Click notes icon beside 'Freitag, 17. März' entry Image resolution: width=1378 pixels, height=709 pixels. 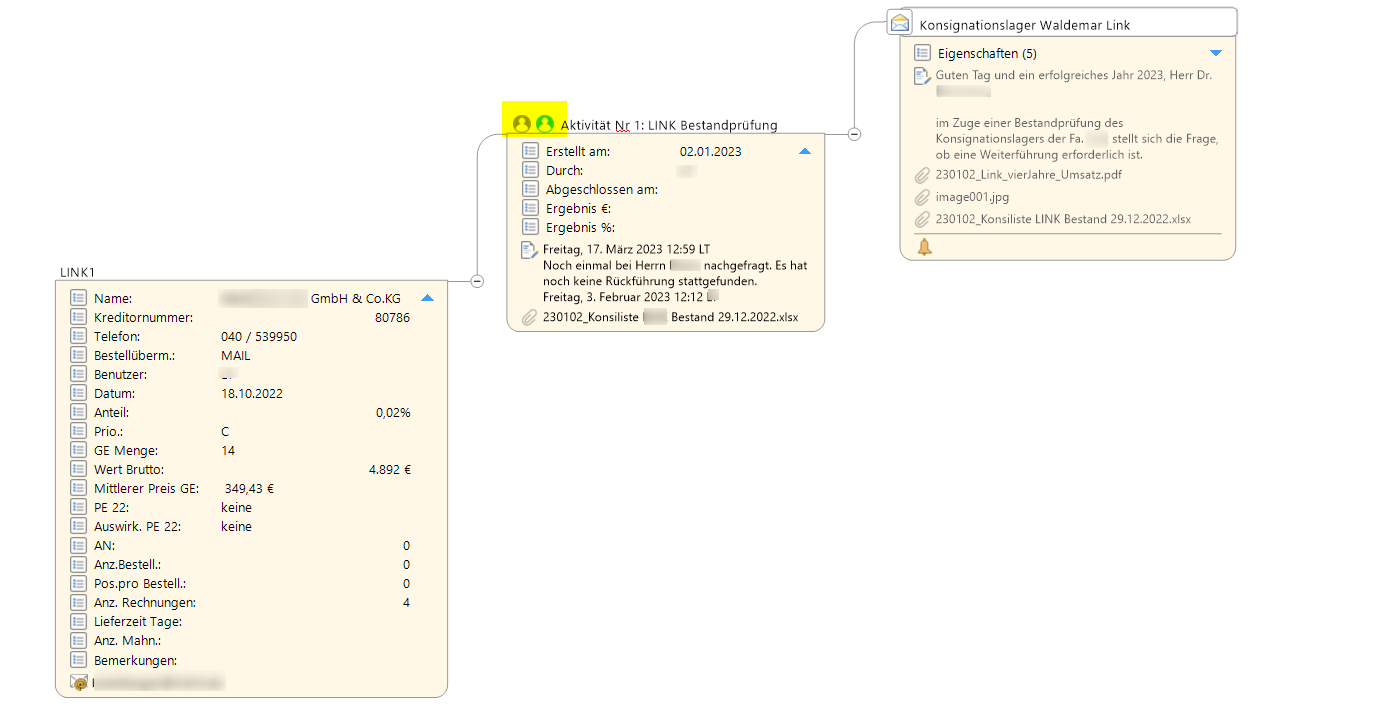529,250
